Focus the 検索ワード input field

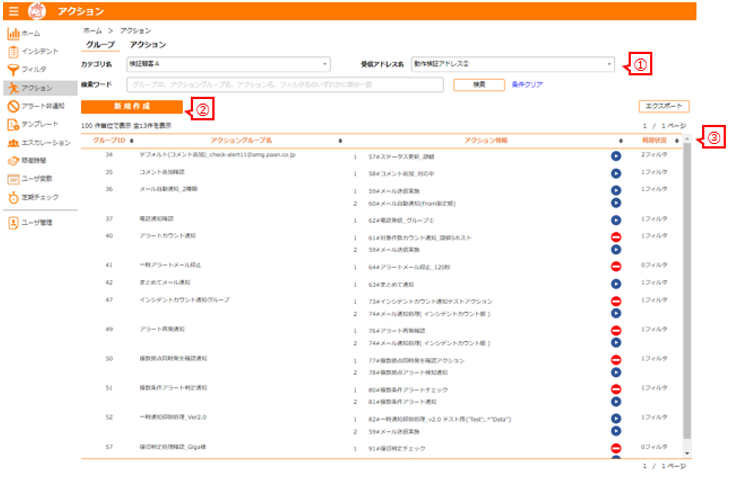pyautogui.click(x=285, y=85)
